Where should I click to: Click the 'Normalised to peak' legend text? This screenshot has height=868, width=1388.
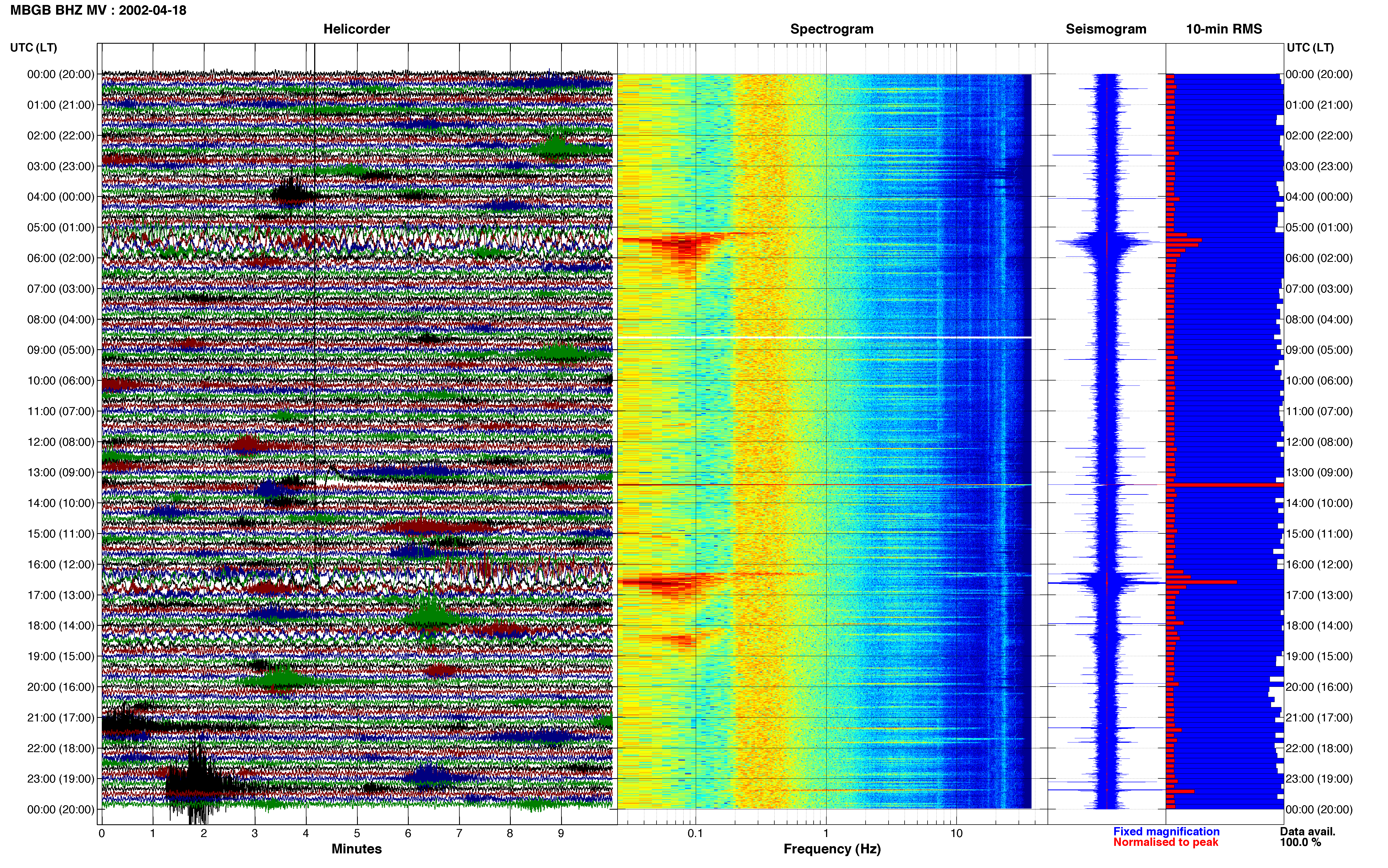[1165, 842]
